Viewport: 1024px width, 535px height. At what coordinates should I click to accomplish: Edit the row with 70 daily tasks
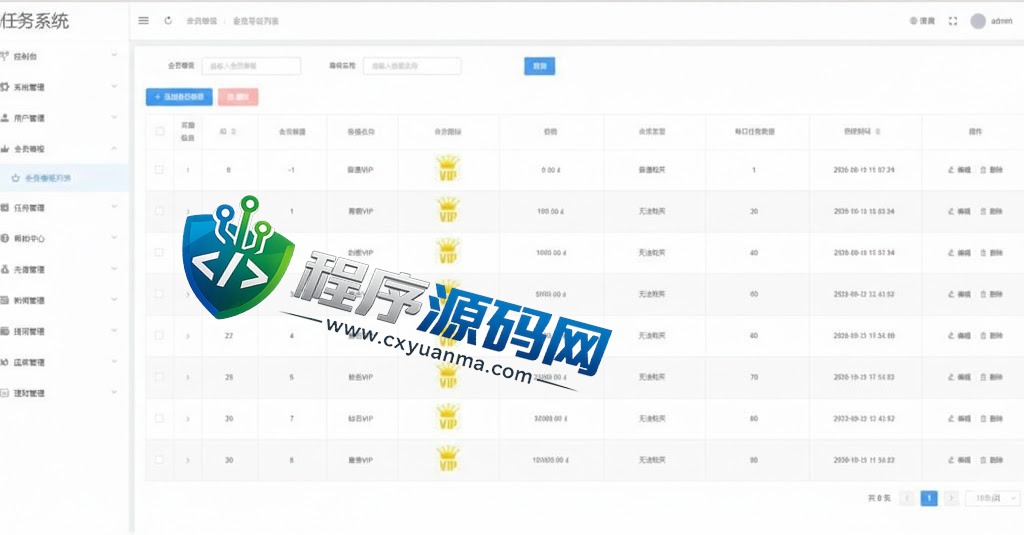pyautogui.click(x=959, y=378)
